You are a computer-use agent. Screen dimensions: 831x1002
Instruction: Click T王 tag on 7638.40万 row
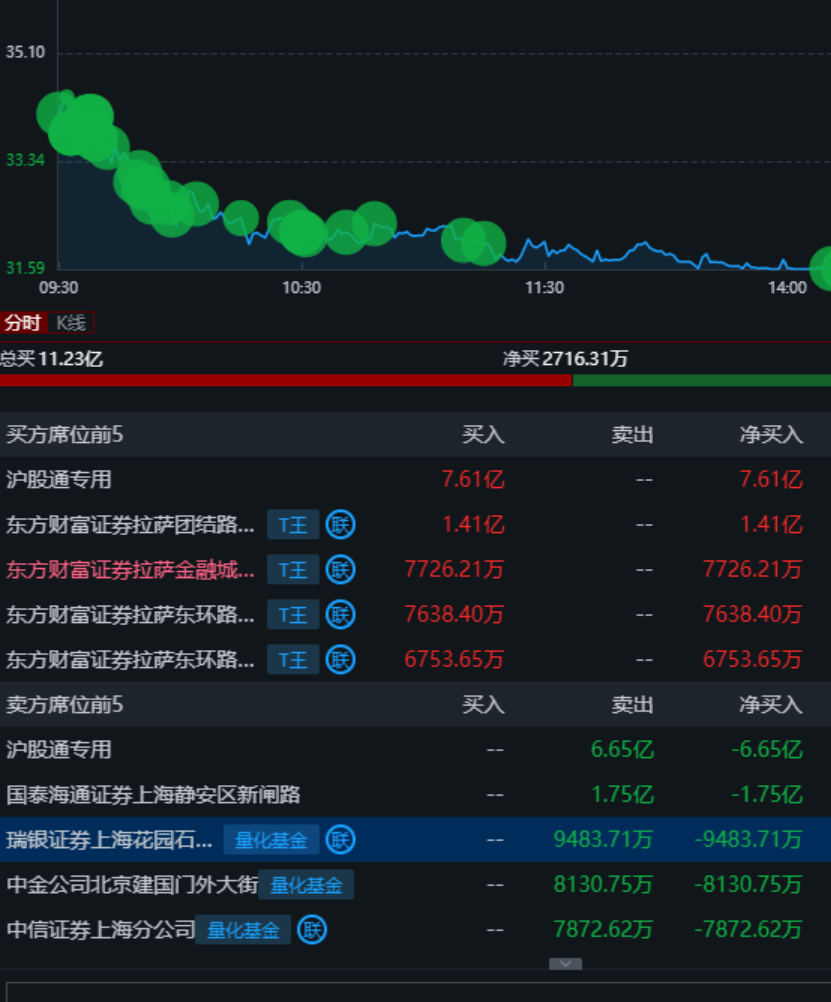coord(293,615)
